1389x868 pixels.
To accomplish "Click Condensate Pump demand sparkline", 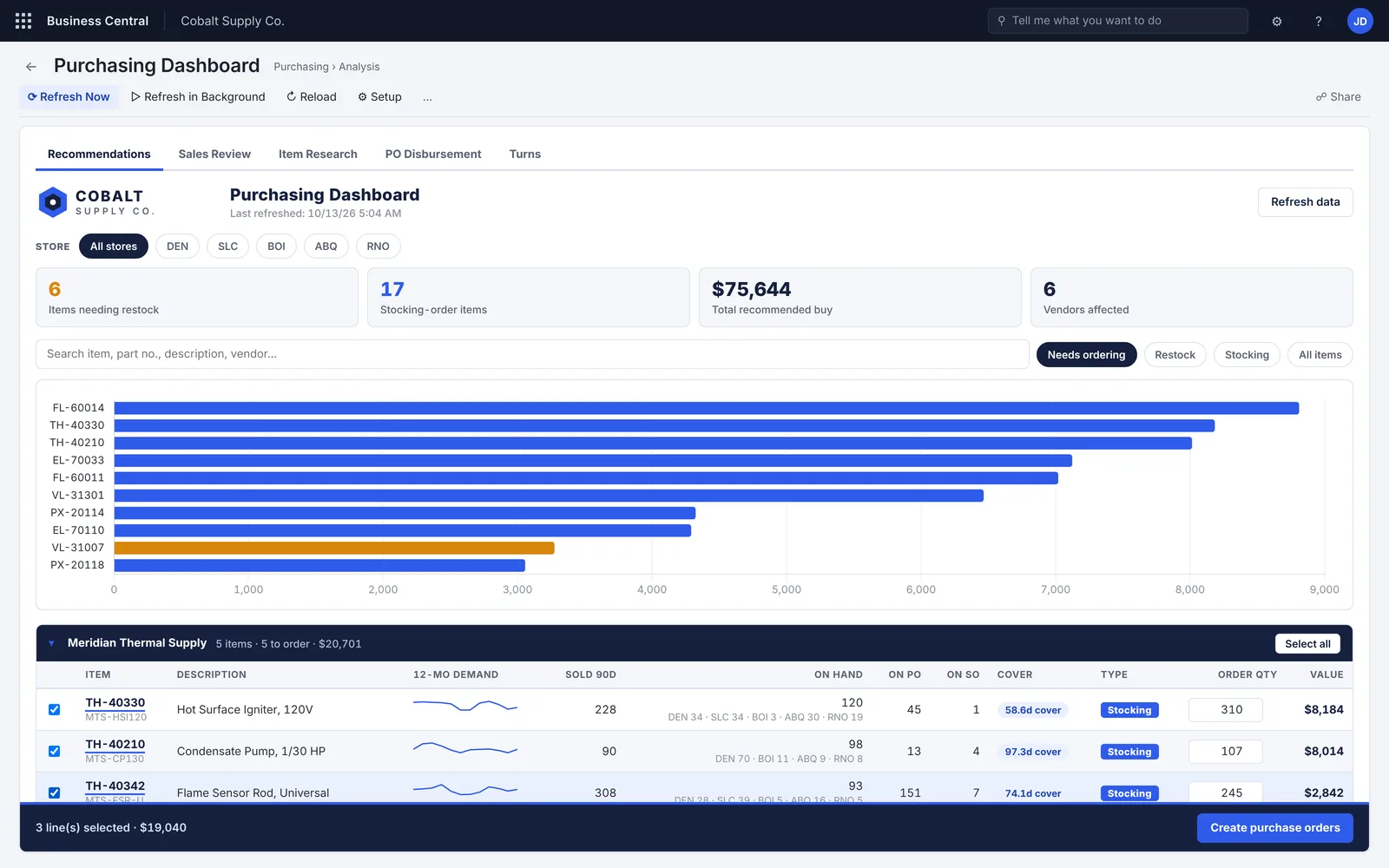I will tap(465, 747).
